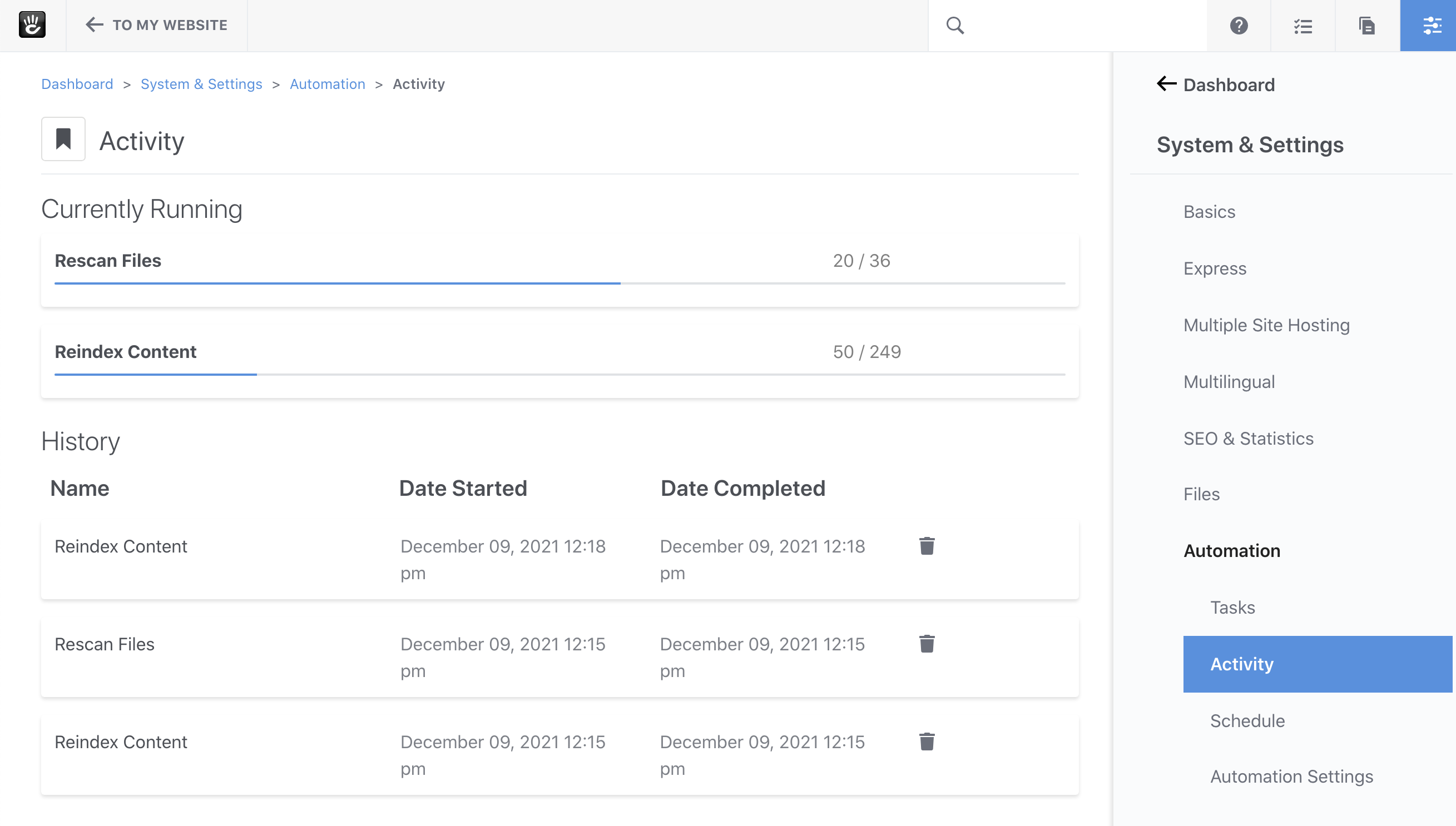This screenshot has width=1456, height=826.
Task: Click System & Settings breadcrumb link
Action: click(x=201, y=84)
